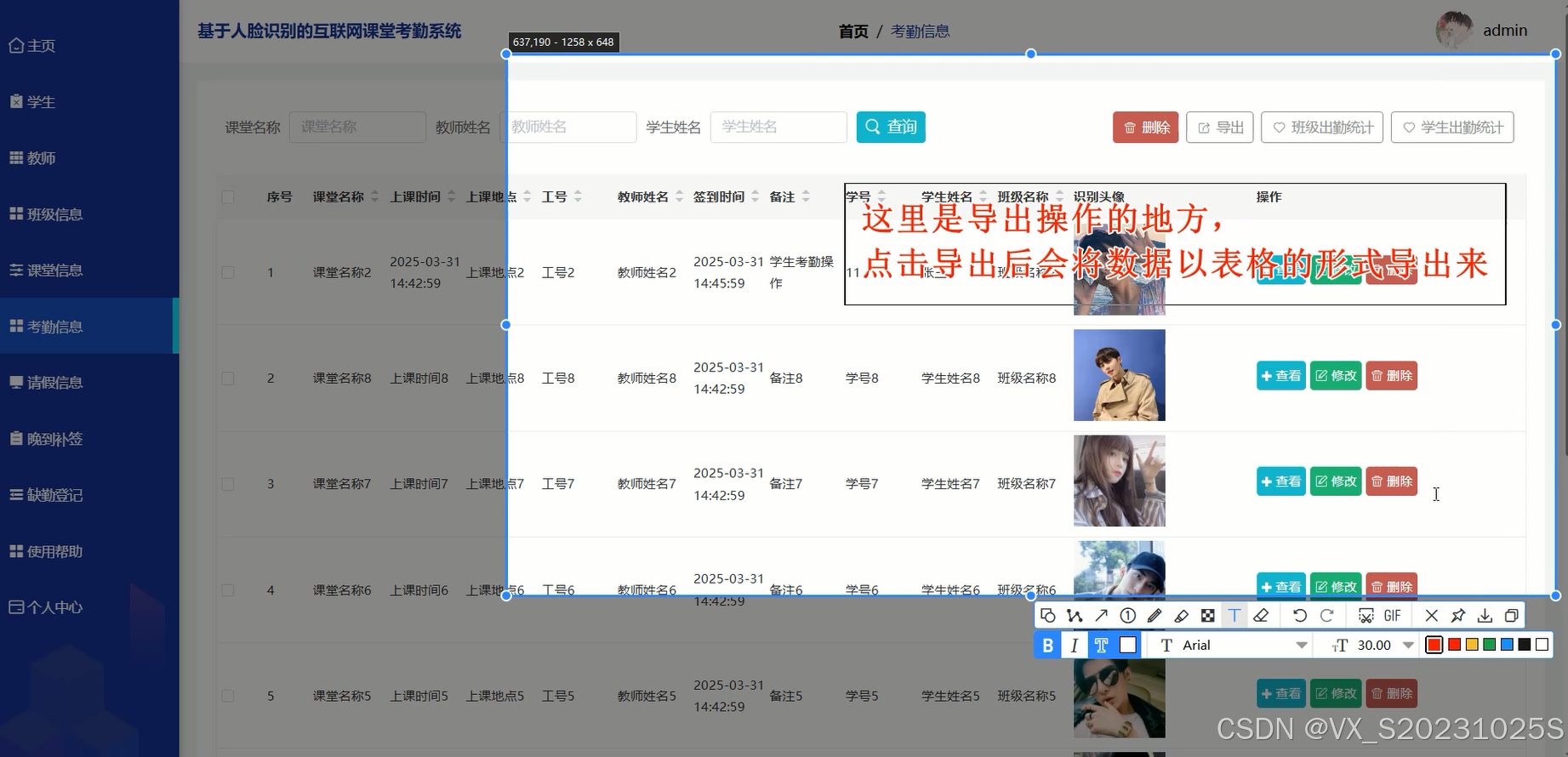The height and width of the screenshot is (757, 1568).
Task: Redo the annotation
Action: (x=1327, y=616)
